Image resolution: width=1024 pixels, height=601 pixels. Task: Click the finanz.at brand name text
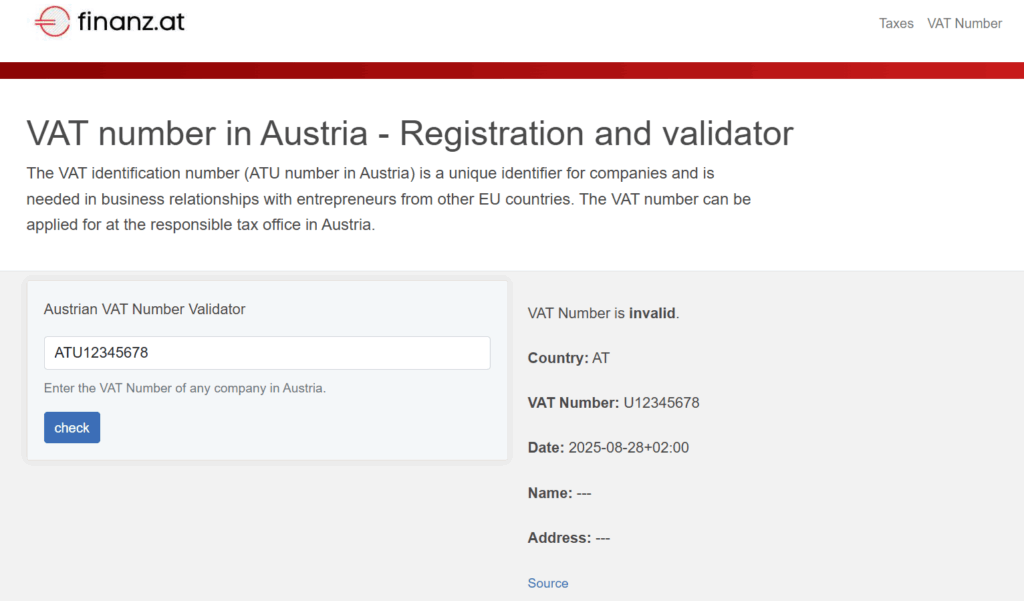[131, 21]
